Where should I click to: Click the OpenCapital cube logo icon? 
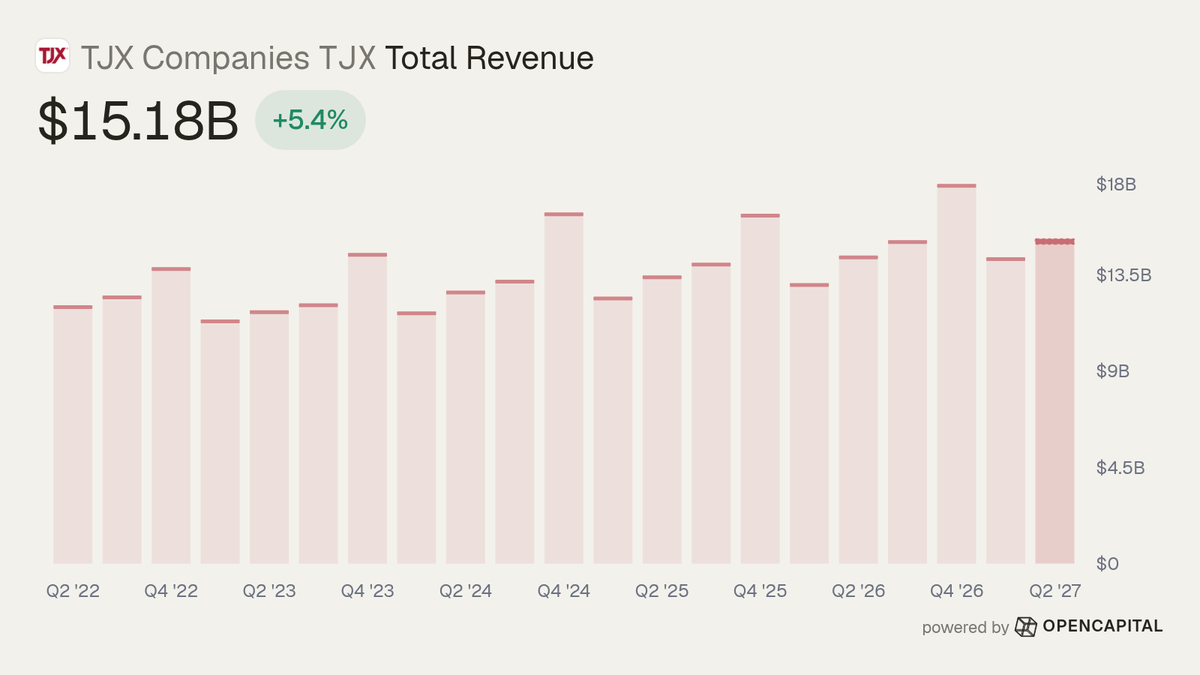click(x=1026, y=627)
